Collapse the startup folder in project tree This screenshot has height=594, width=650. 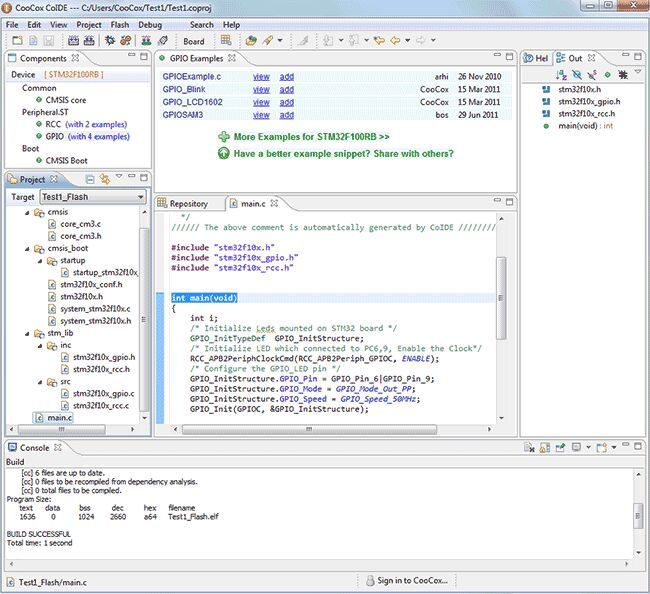pyautogui.click(x=40, y=261)
